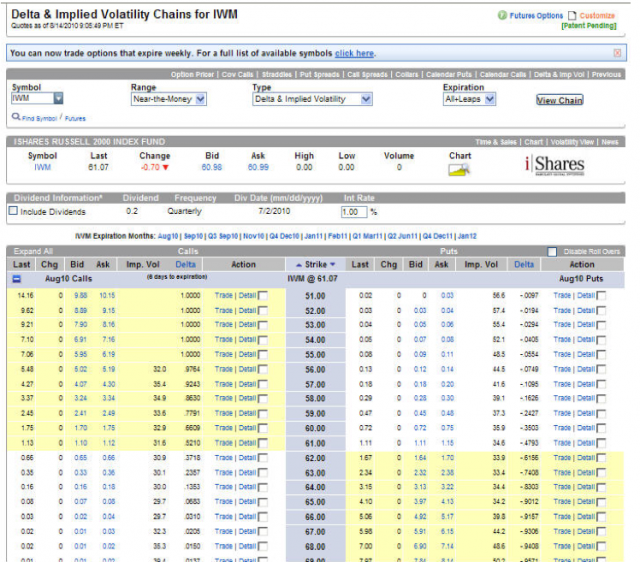Open the Collars menu item
Viewport: 640px width, 562px height.
tap(407, 75)
